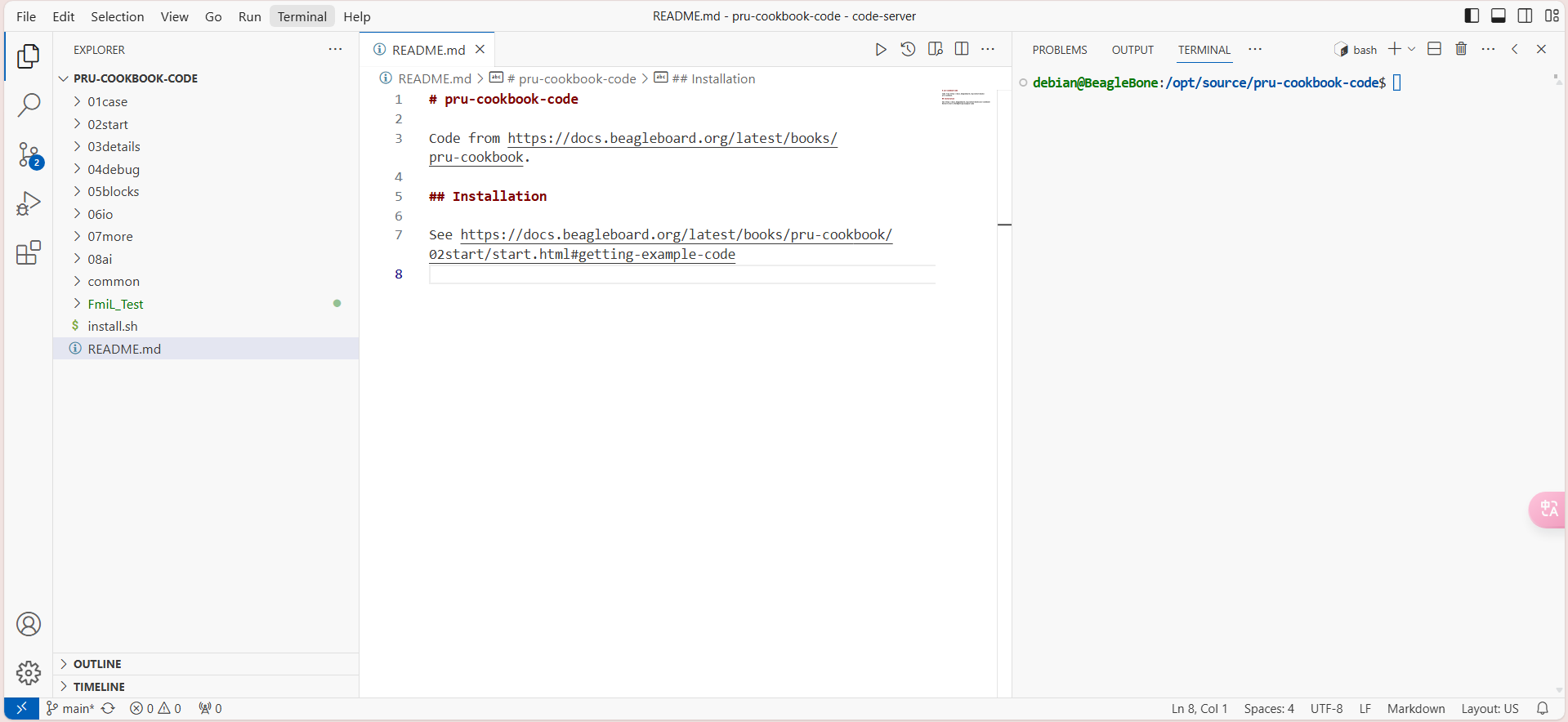Change UTF-8 file encoding
1568x722 pixels.
coord(1326,709)
